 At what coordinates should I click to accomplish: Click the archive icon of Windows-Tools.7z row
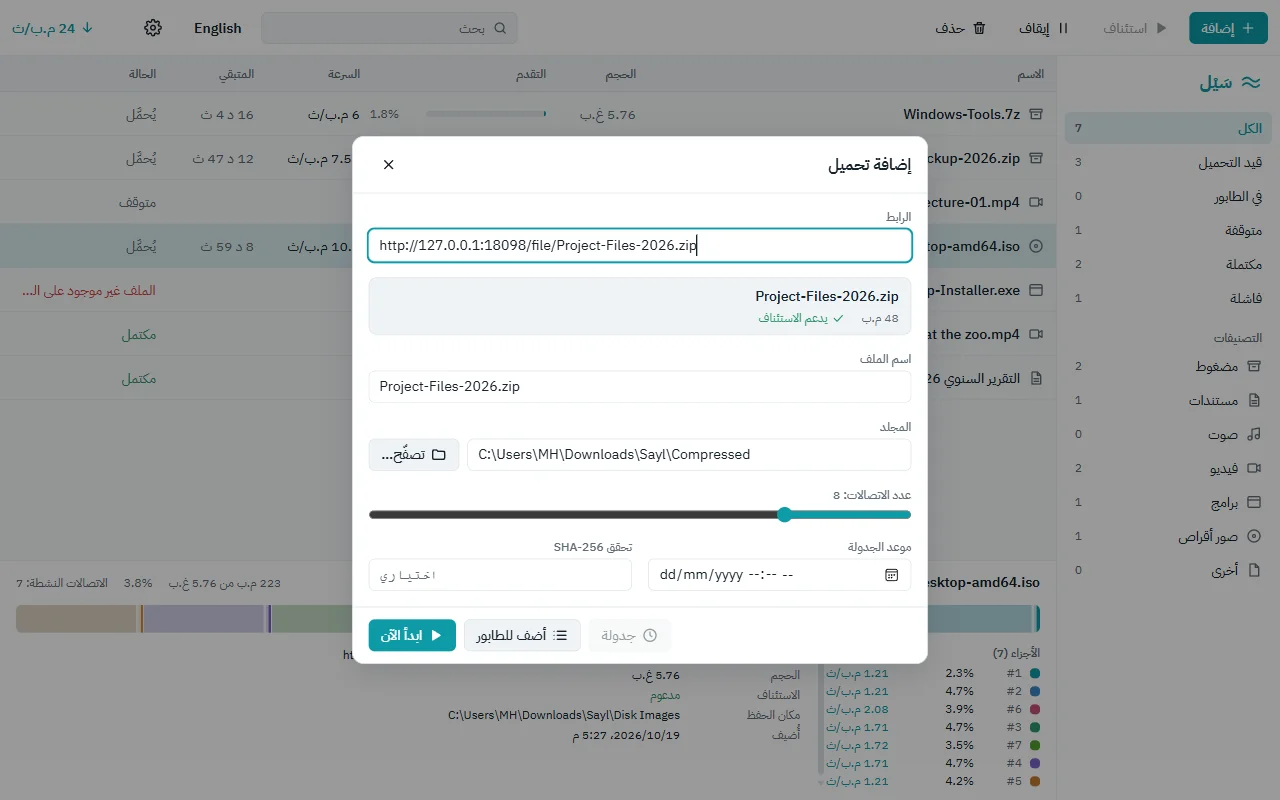(x=1036, y=114)
